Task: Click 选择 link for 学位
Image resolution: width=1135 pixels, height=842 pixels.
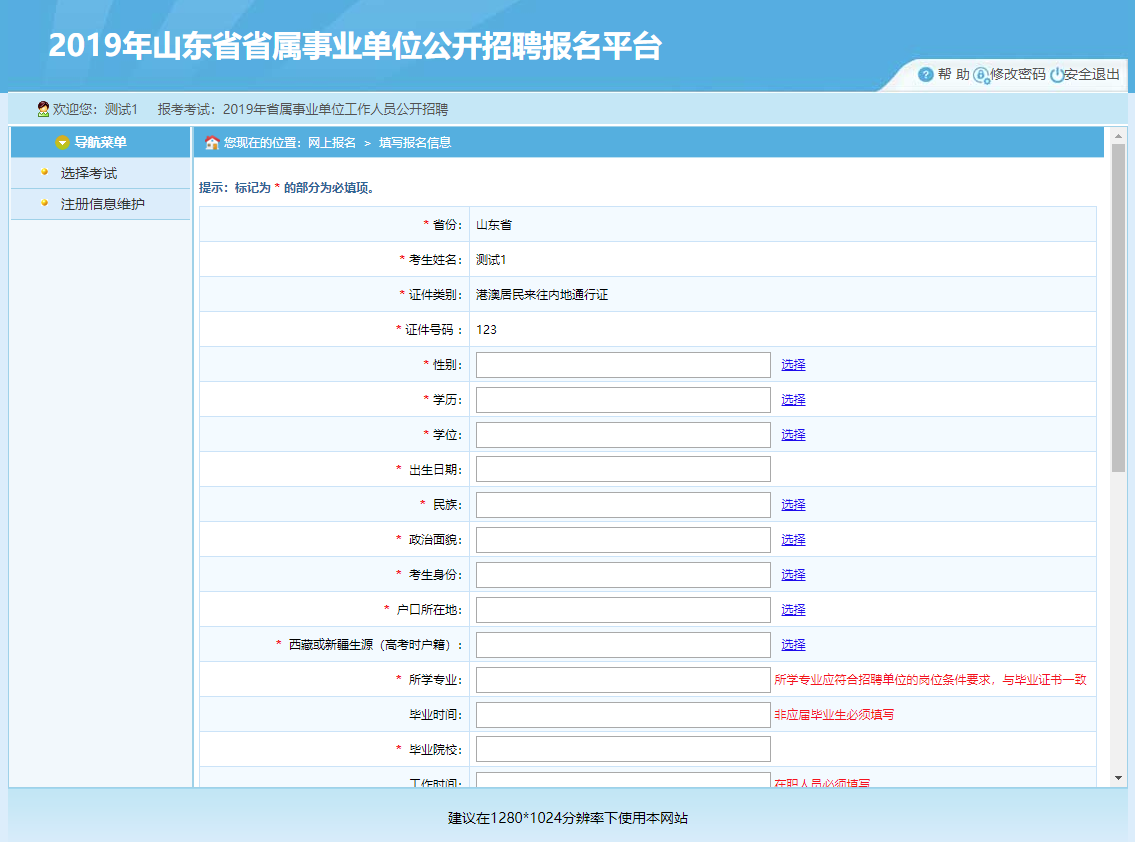Action: click(x=793, y=434)
